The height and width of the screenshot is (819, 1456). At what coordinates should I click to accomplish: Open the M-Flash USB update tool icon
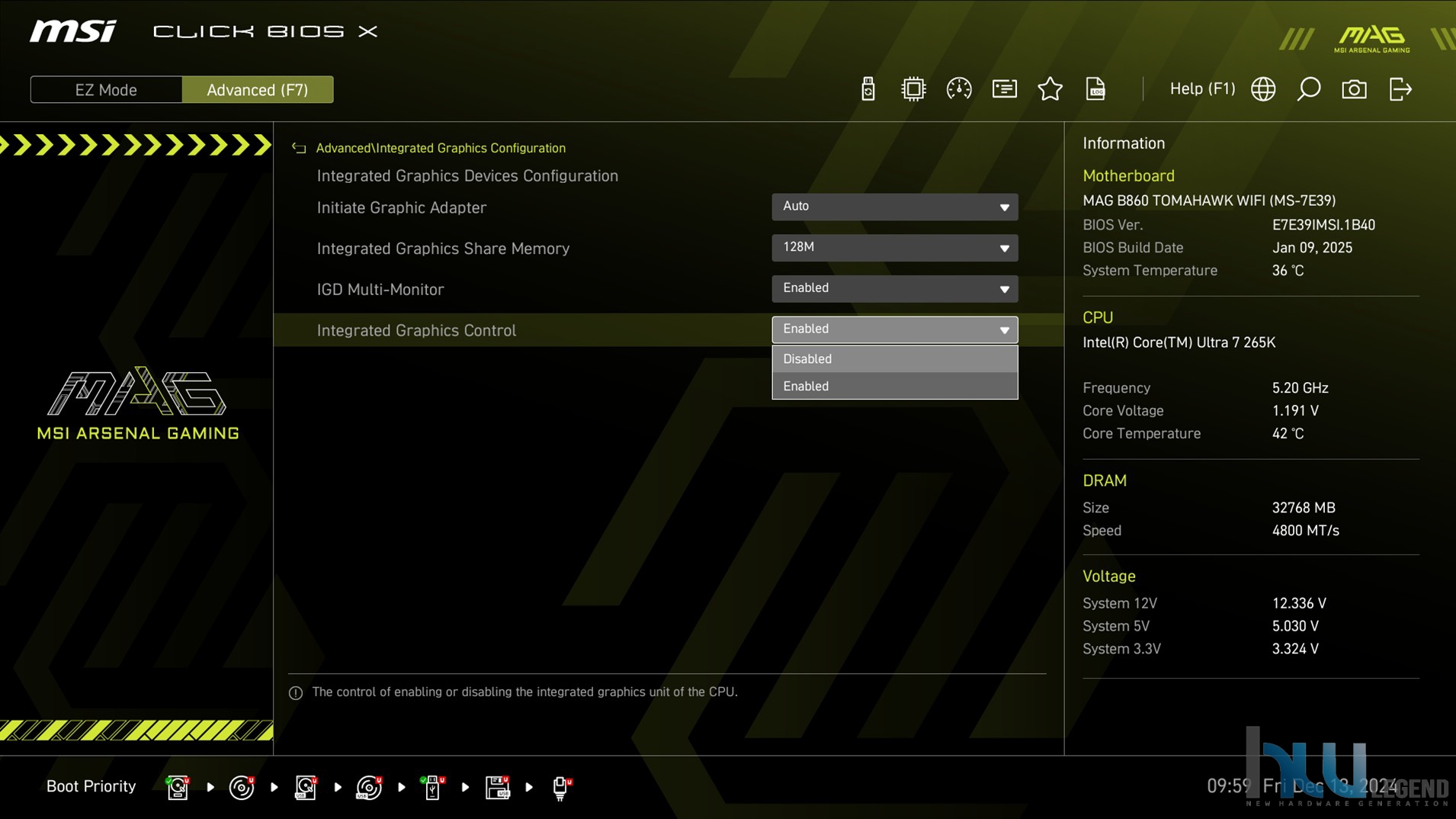click(868, 89)
